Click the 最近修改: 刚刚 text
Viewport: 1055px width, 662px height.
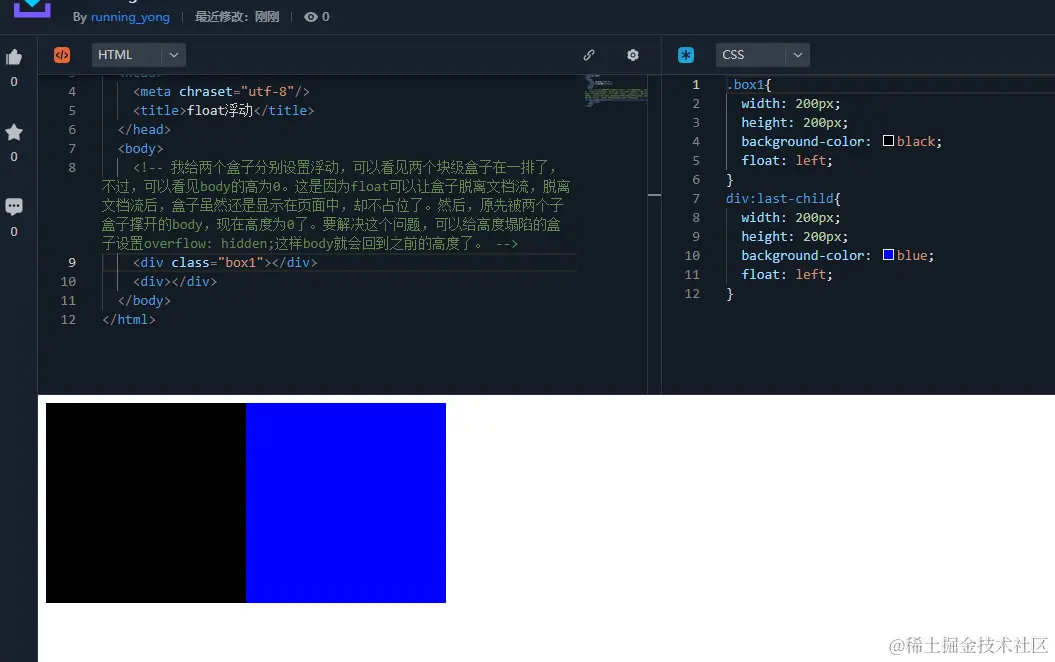(237, 17)
